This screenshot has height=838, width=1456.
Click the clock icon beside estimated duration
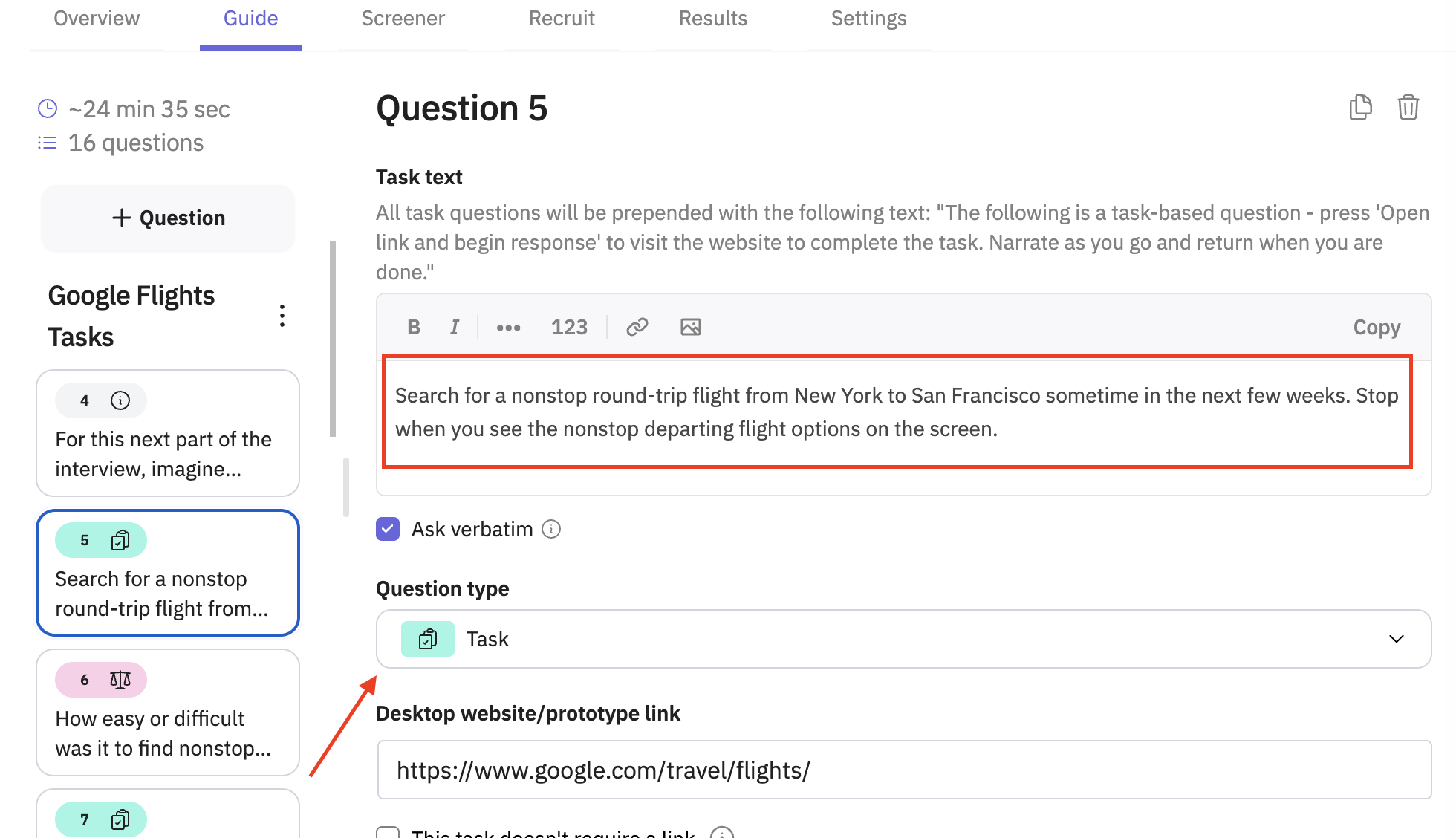click(x=48, y=109)
